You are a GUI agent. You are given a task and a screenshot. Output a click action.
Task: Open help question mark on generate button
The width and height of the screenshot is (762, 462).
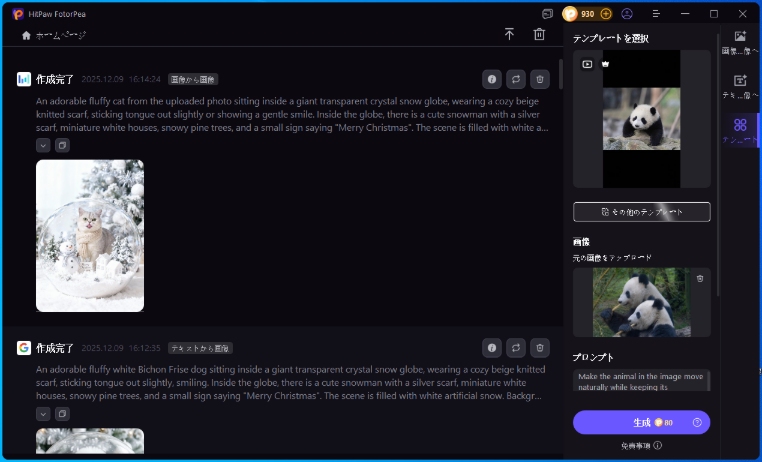pos(697,423)
